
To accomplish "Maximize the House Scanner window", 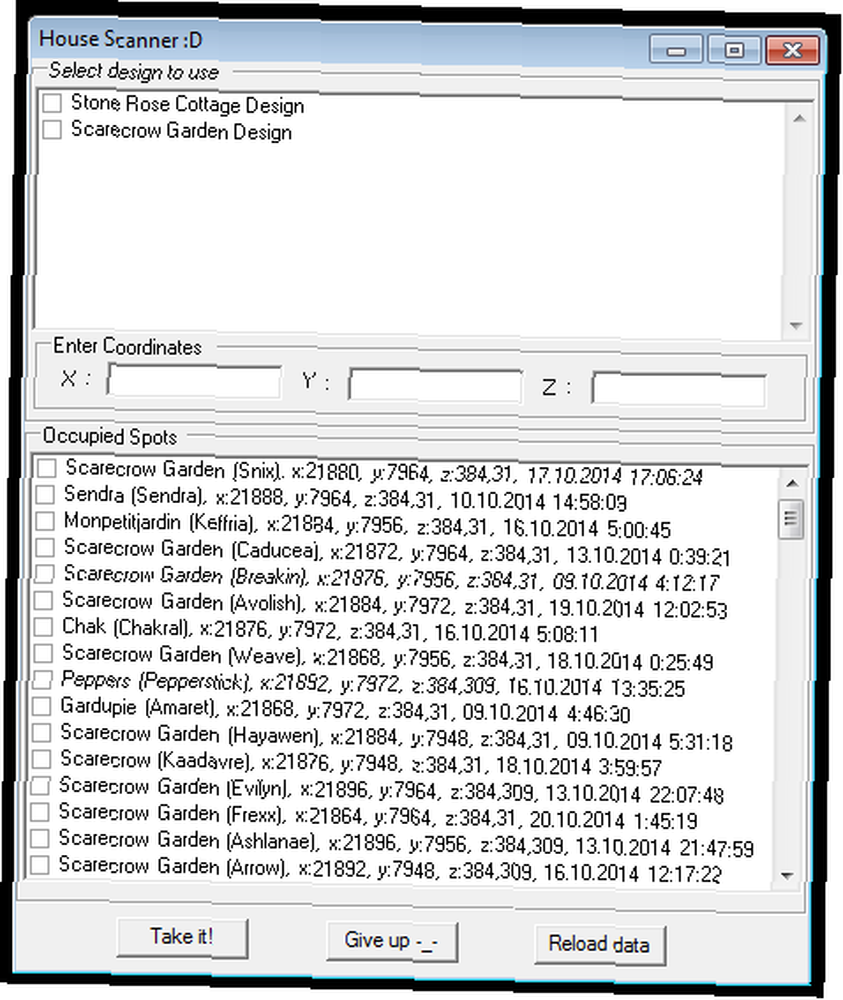I will 734,50.
